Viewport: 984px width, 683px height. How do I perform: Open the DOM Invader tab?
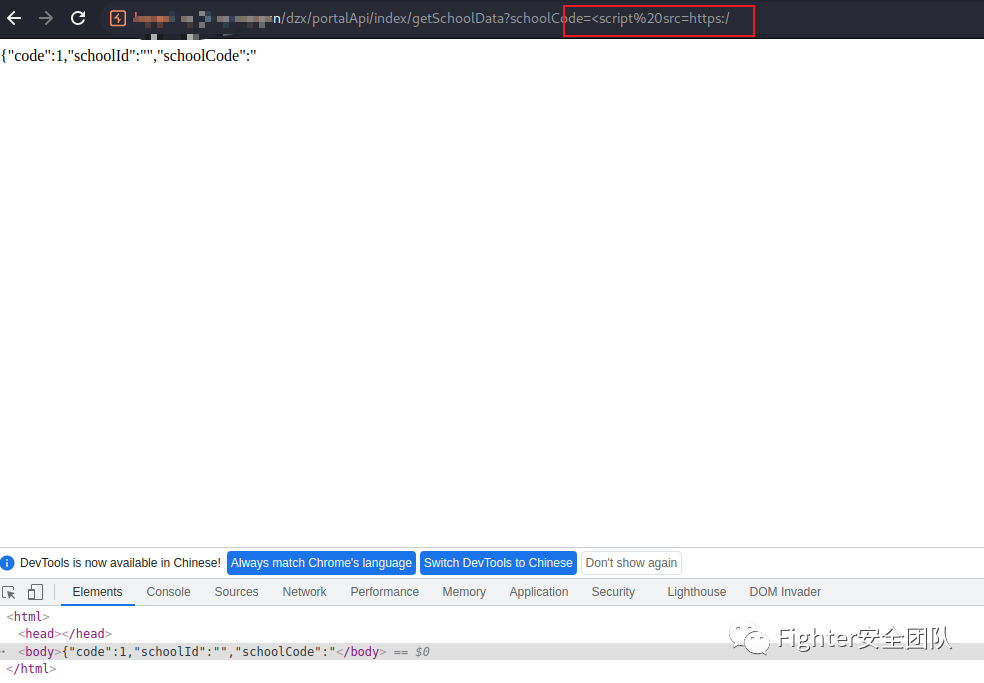(785, 592)
